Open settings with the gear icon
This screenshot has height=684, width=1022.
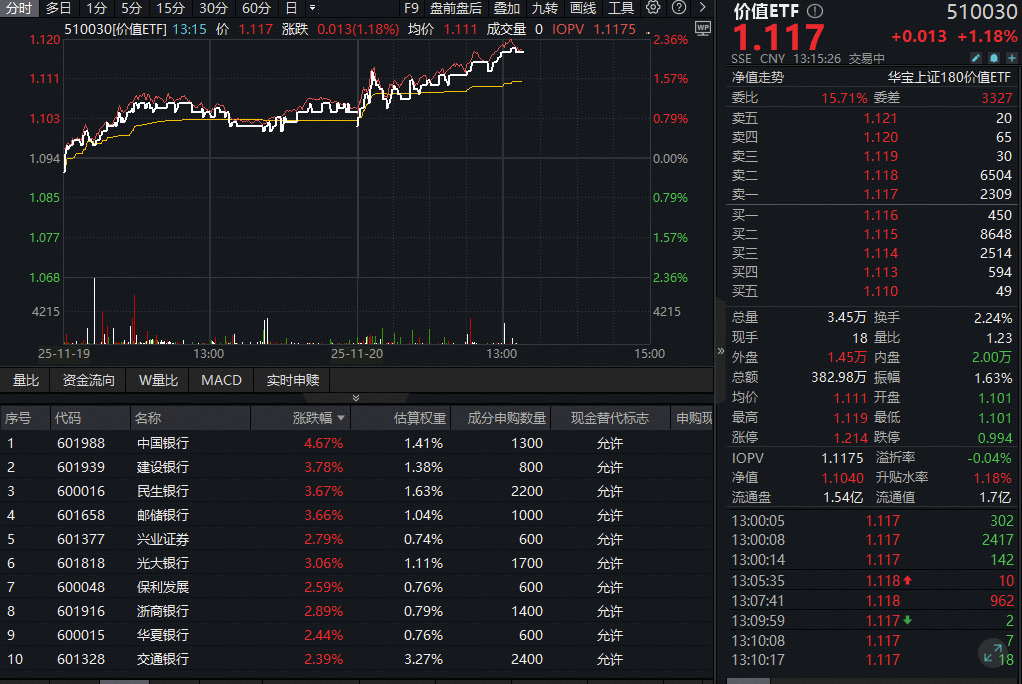coord(651,8)
